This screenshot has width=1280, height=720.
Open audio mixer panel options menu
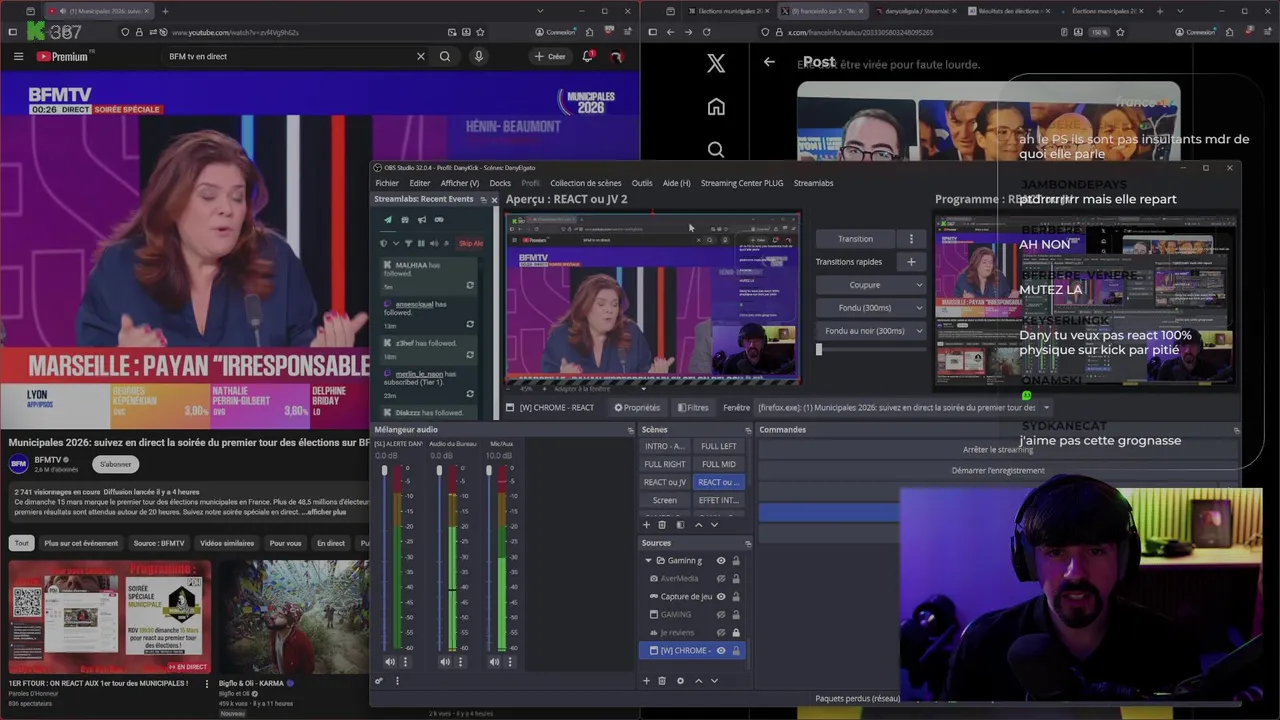coord(397,681)
